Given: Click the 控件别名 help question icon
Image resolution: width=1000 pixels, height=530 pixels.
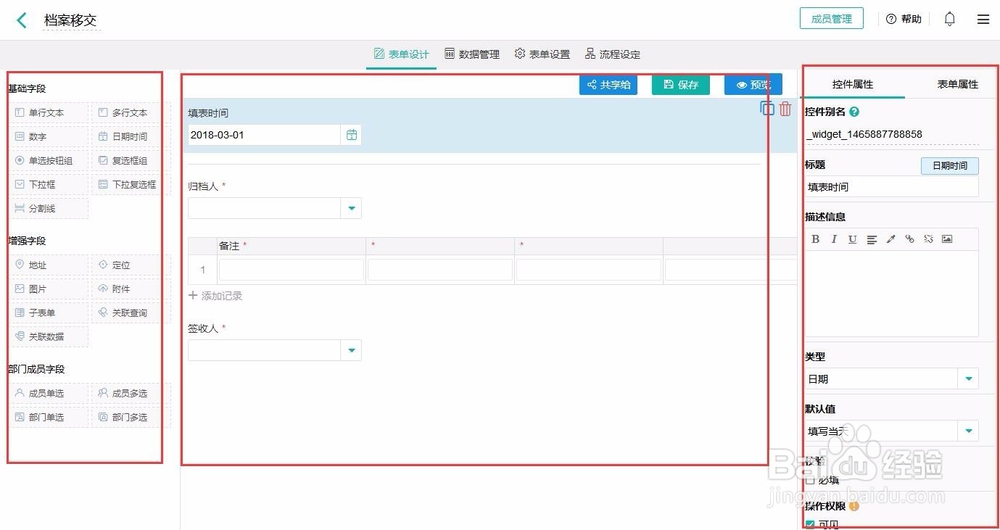Looking at the screenshot, I should pyautogui.click(x=855, y=112).
